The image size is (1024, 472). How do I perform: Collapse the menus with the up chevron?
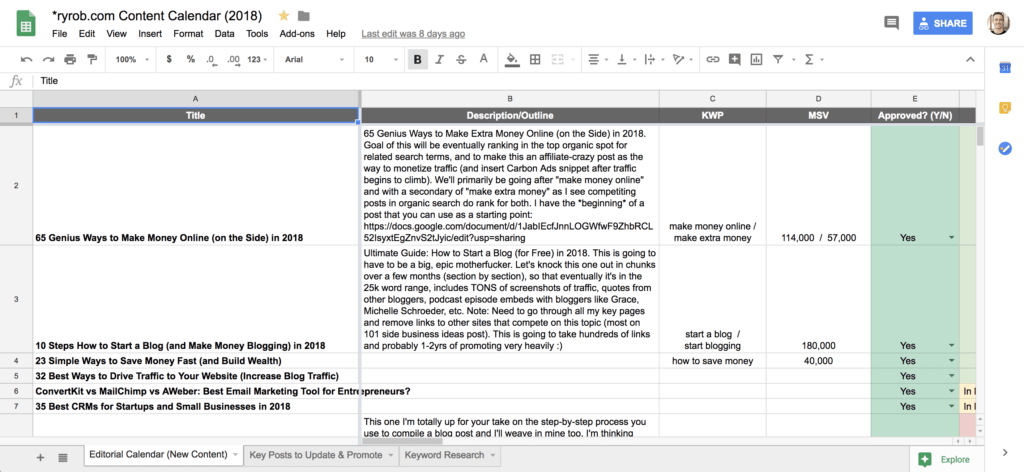[x=970, y=59]
